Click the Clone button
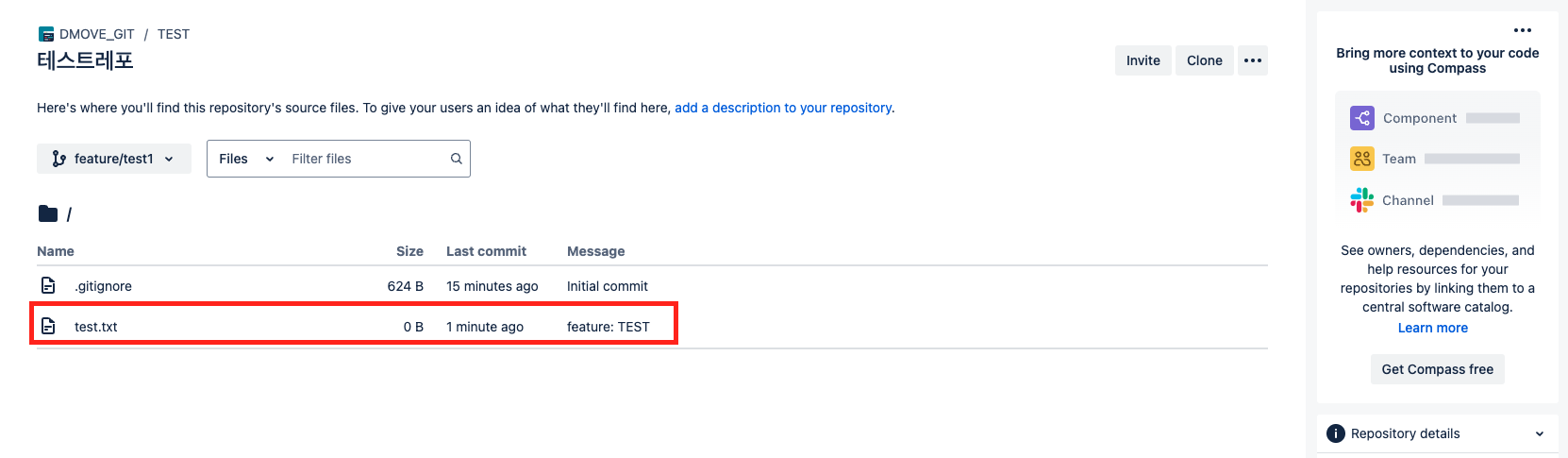1568x458 pixels. (x=1204, y=60)
